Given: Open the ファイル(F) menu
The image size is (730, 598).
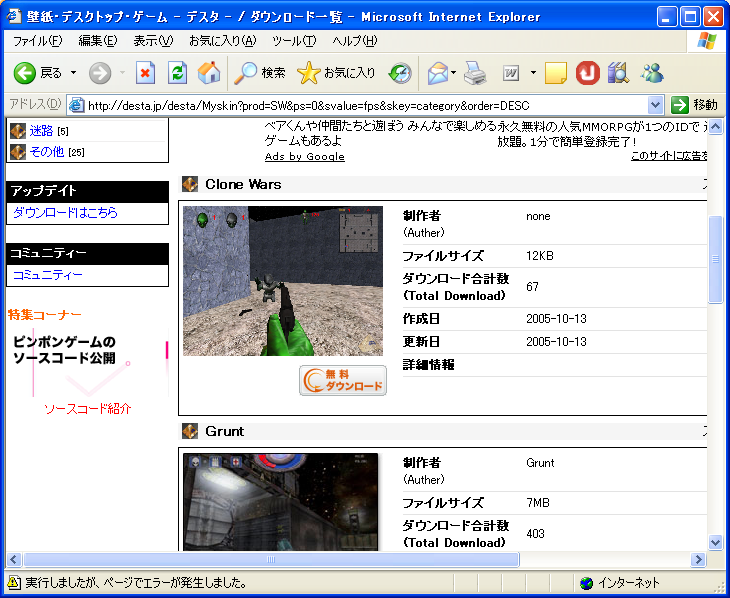Looking at the screenshot, I should click(x=37, y=41).
